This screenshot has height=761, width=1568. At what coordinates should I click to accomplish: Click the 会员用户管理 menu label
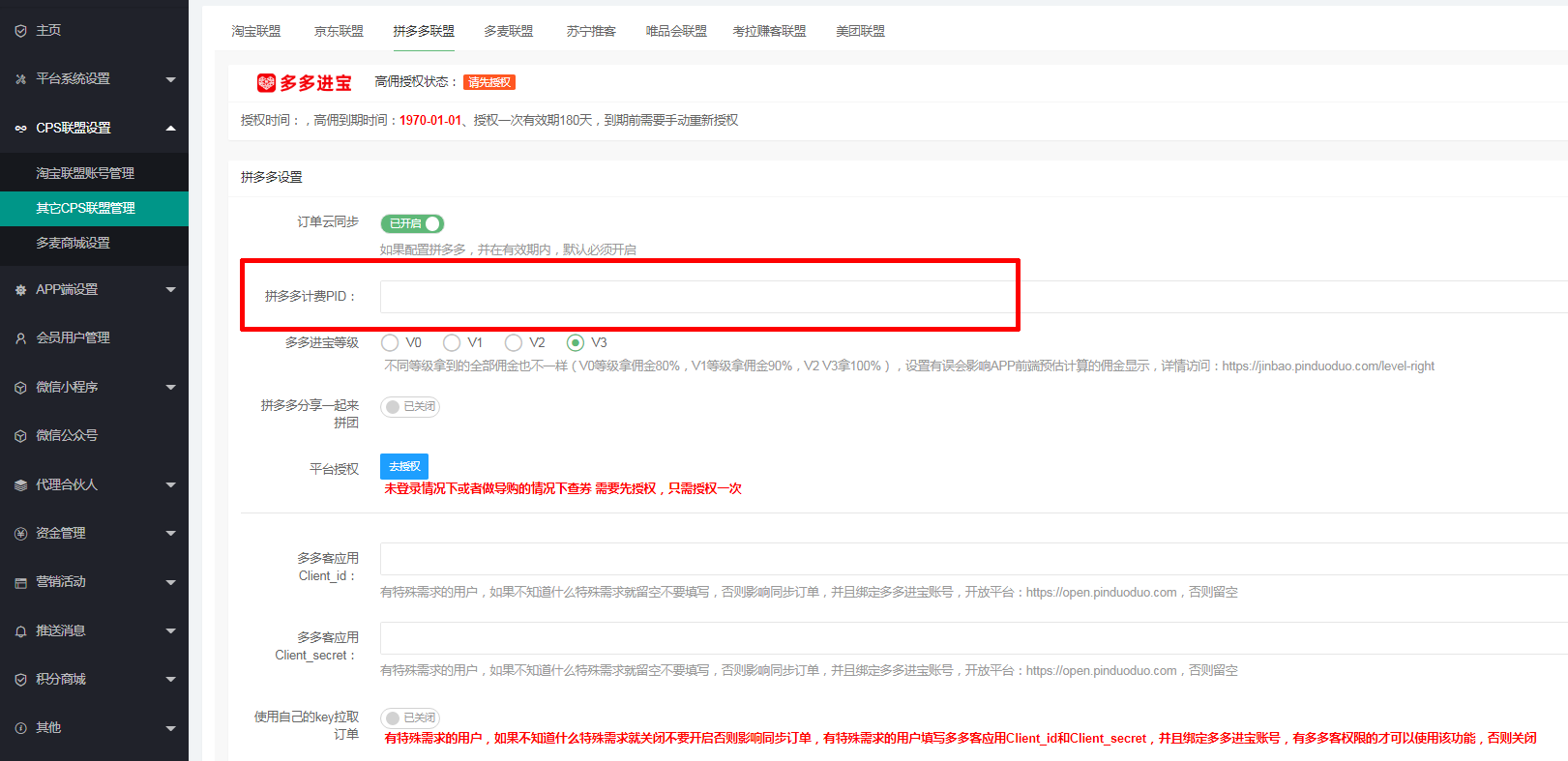[74, 338]
